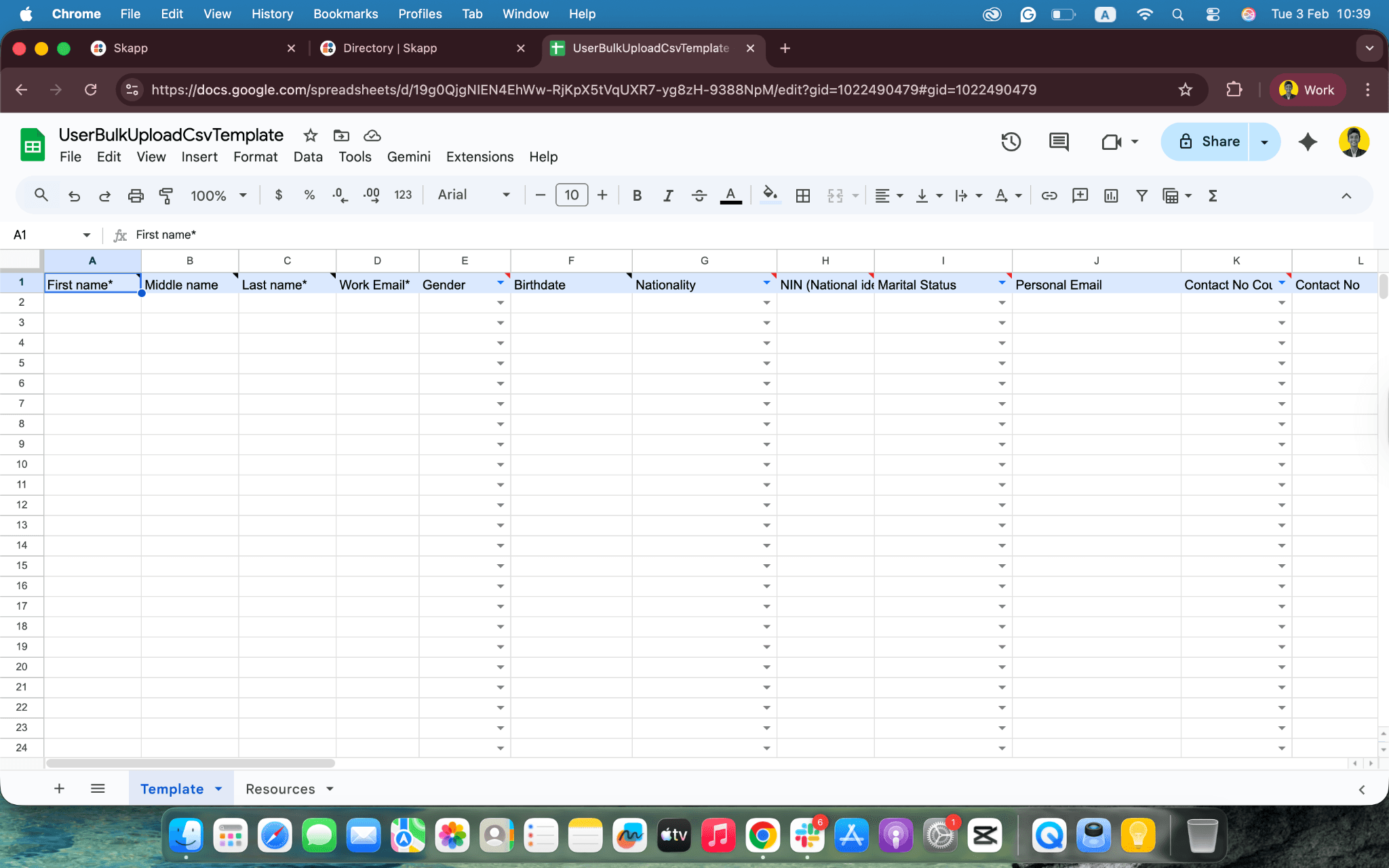Click the paint format icon
This screenshot has width=1389, height=868.
coord(165,195)
